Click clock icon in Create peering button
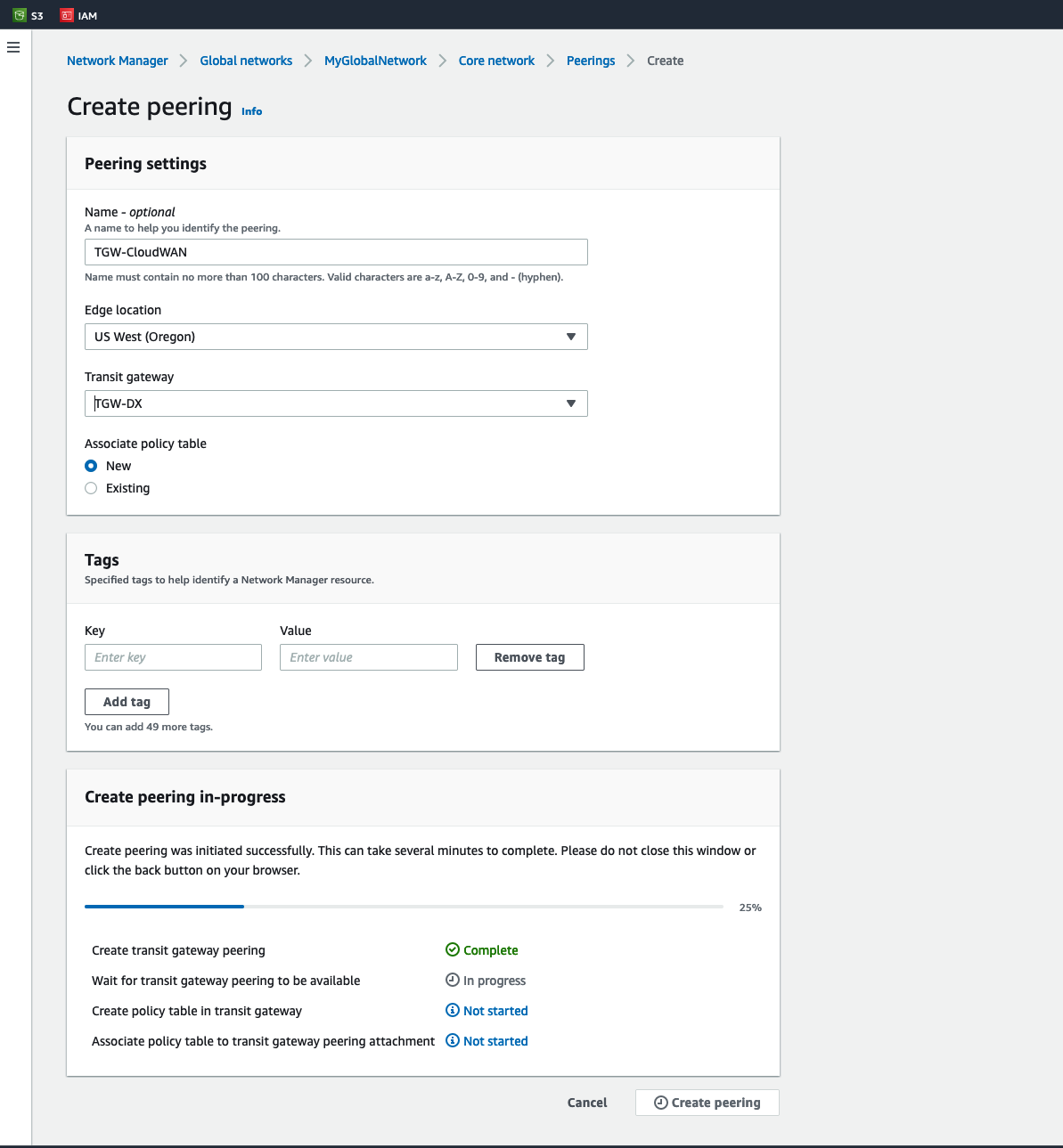 pyautogui.click(x=660, y=1103)
